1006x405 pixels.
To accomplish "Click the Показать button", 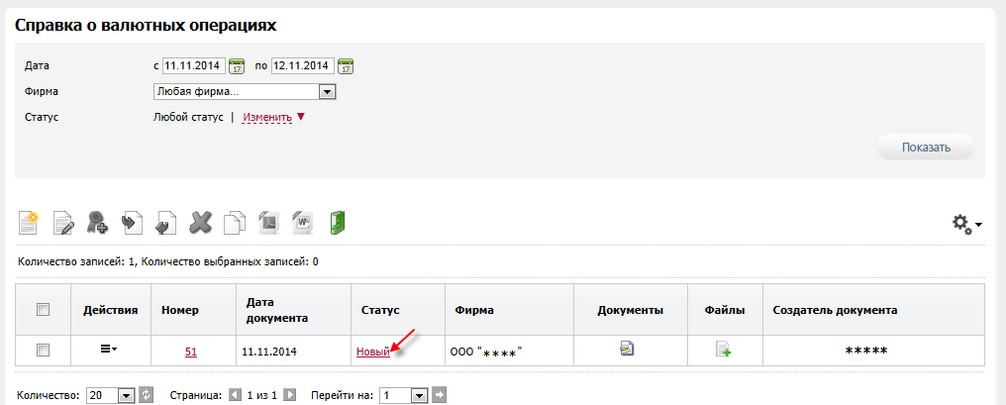I will tap(925, 147).
